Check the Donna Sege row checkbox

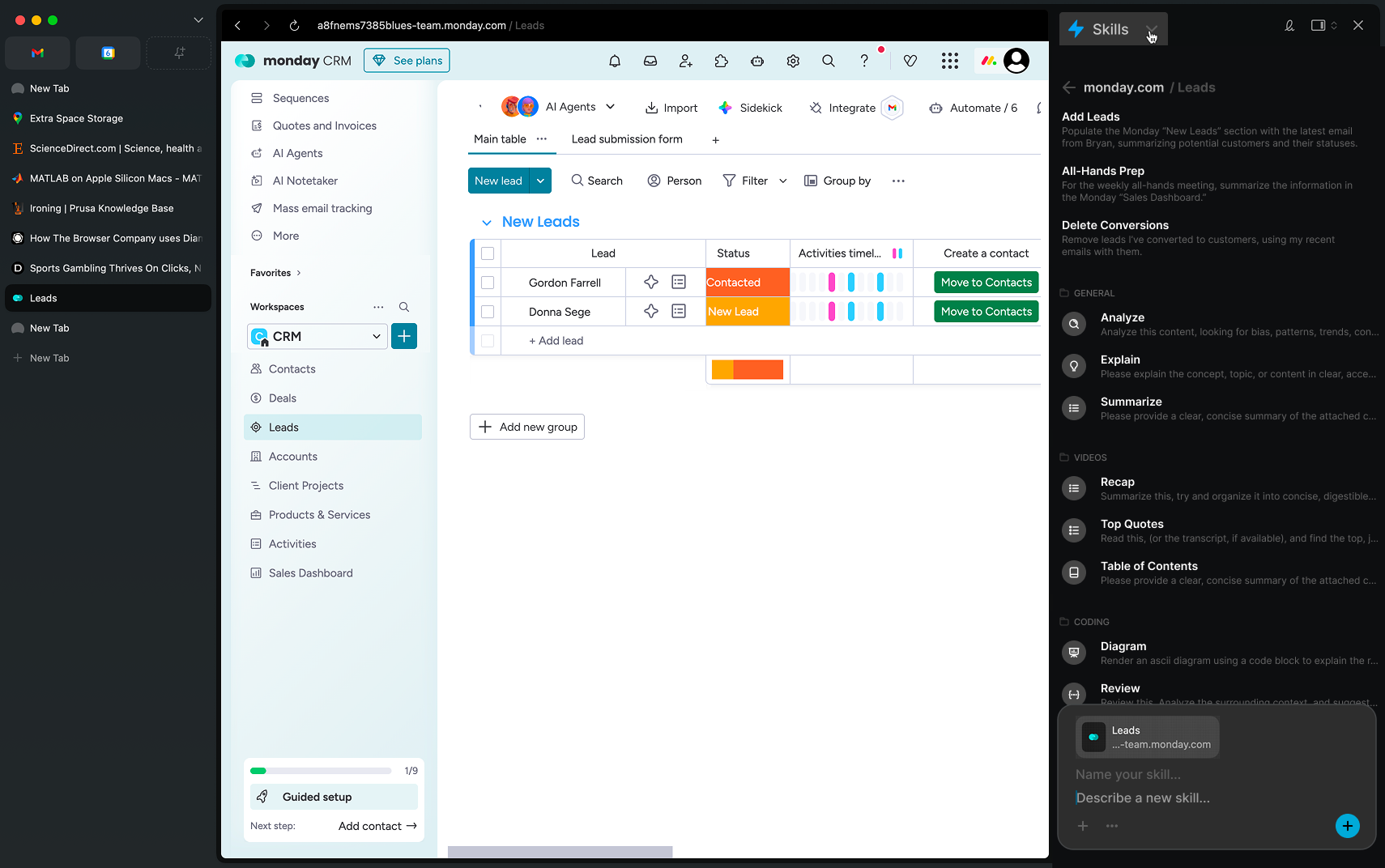pos(488,312)
